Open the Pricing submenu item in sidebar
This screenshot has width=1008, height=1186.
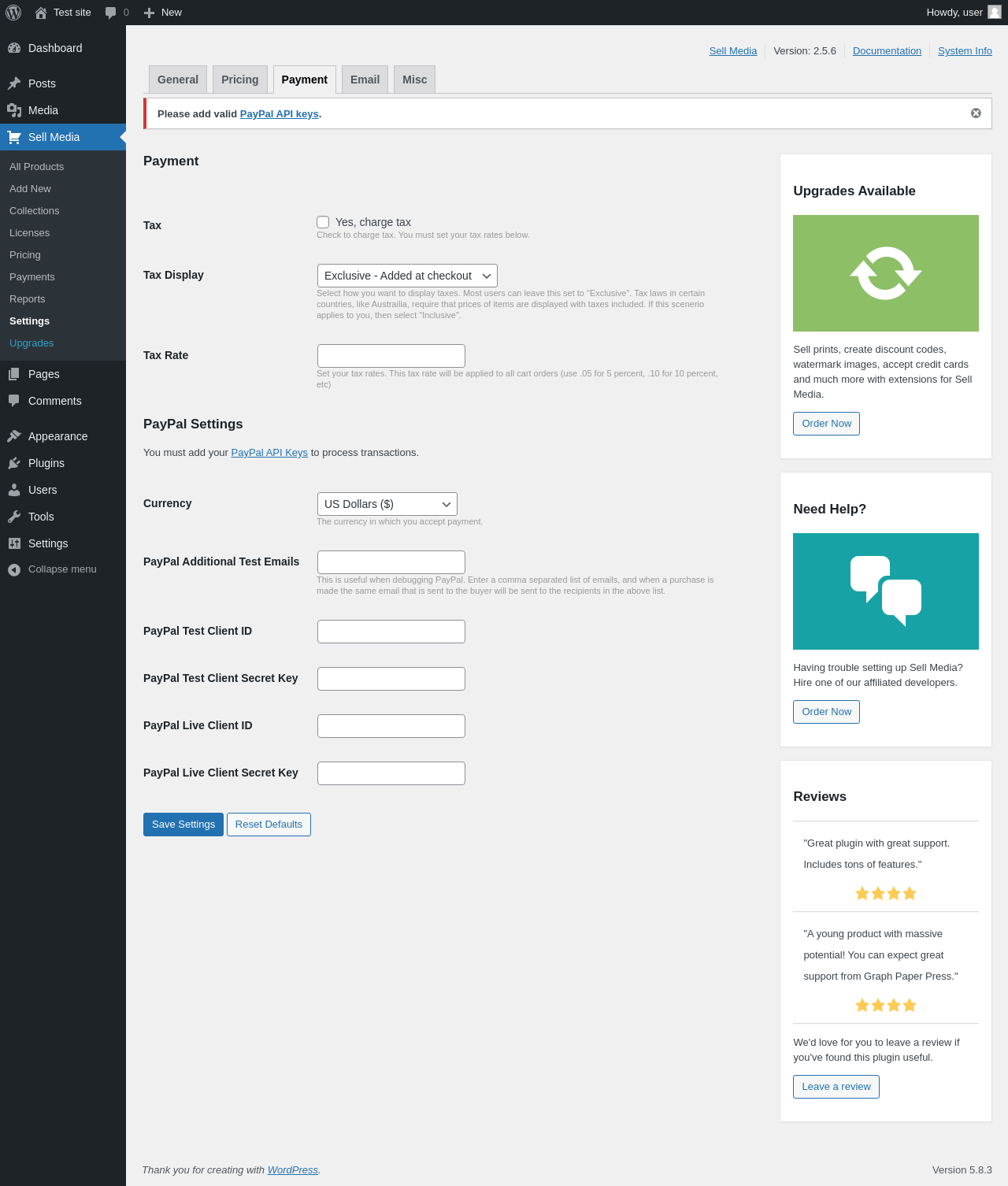[25, 255]
